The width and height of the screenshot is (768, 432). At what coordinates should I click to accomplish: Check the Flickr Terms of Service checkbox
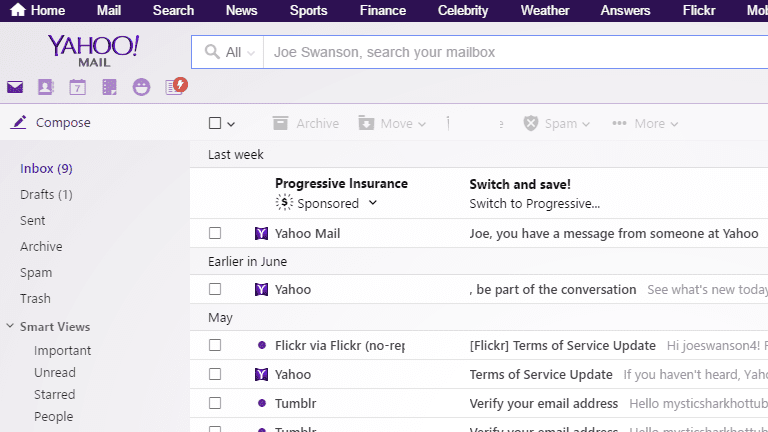pos(215,345)
